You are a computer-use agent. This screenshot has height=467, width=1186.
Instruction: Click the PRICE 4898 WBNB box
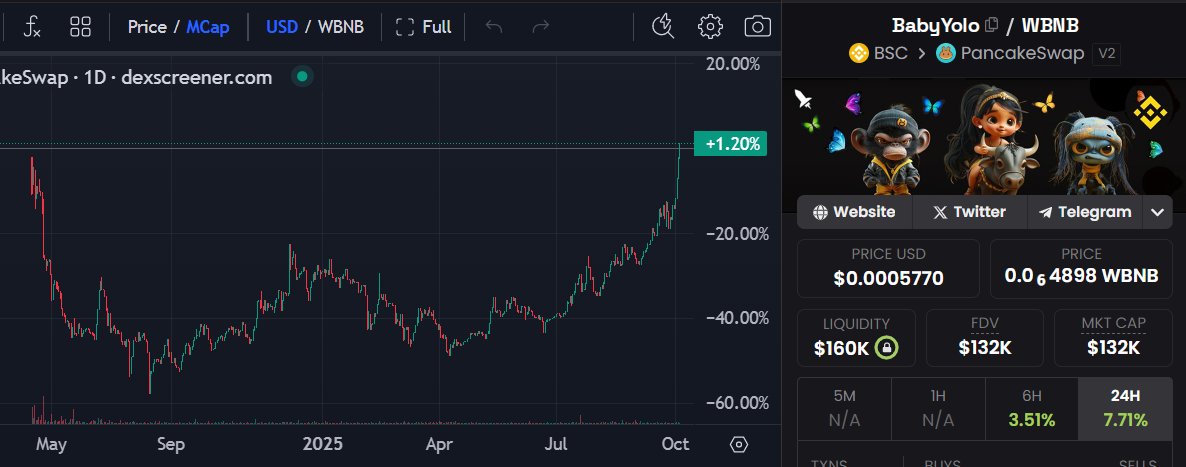[1081, 268]
